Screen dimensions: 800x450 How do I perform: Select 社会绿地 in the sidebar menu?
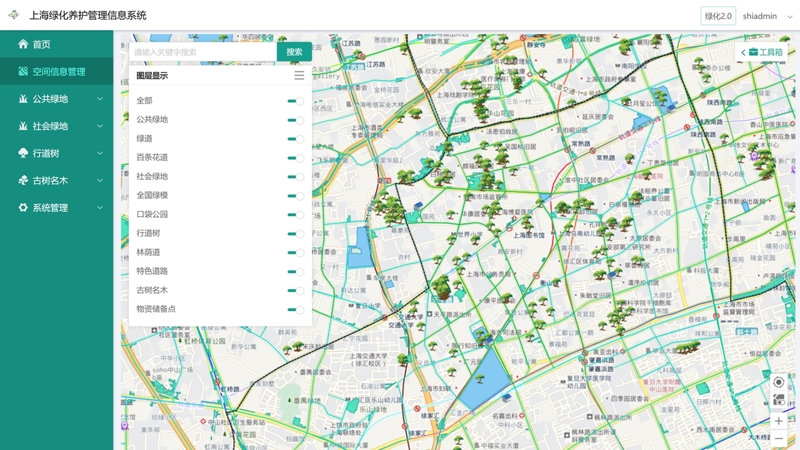pyautogui.click(x=50, y=127)
